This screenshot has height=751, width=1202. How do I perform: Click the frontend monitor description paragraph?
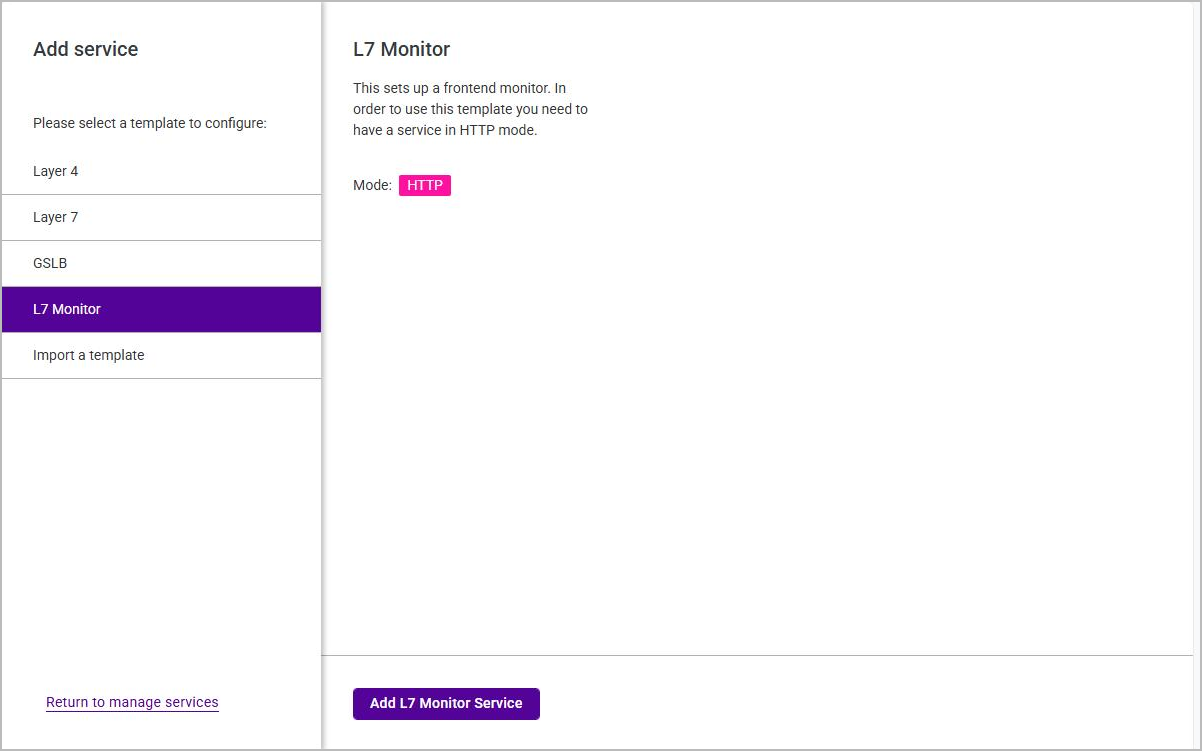470,109
